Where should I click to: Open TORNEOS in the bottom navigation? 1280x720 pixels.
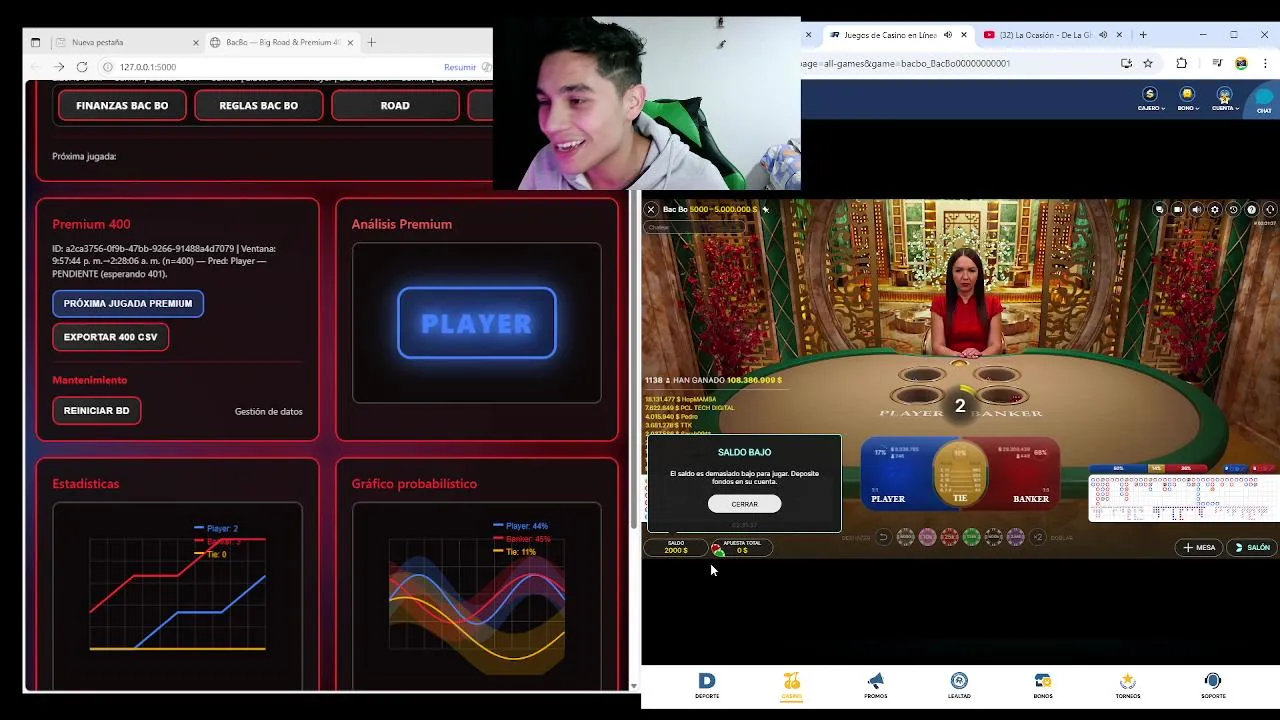click(1128, 685)
